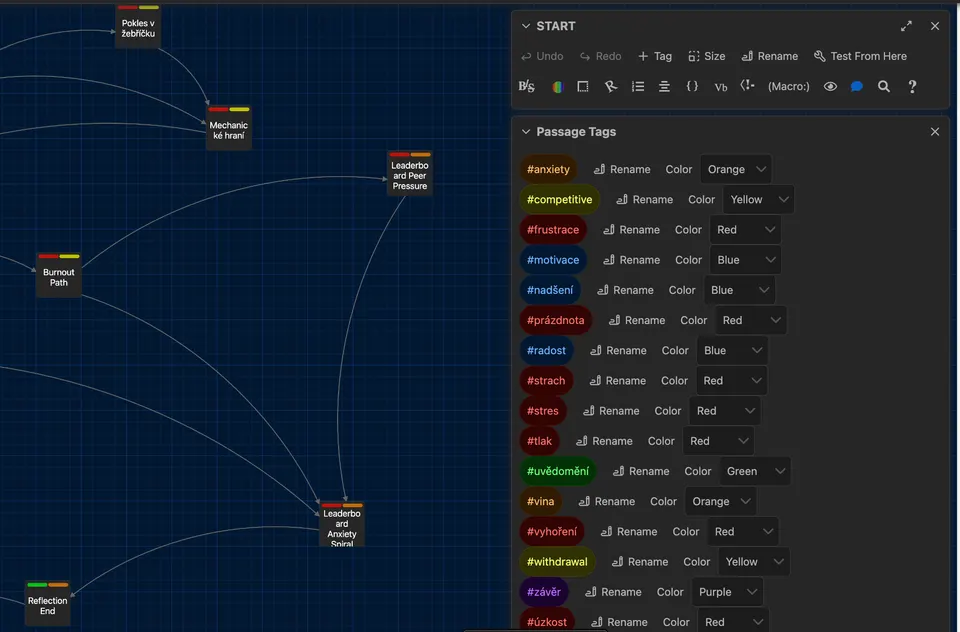Click the + Tag toolbar item
Viewport: 960px width, 632px height.
654,56
